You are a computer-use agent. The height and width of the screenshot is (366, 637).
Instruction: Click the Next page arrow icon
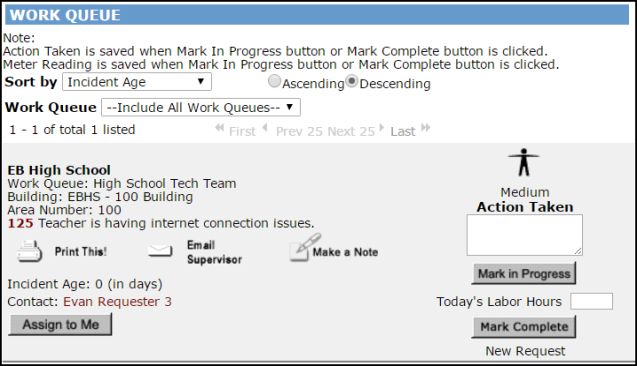pos(381,128)
